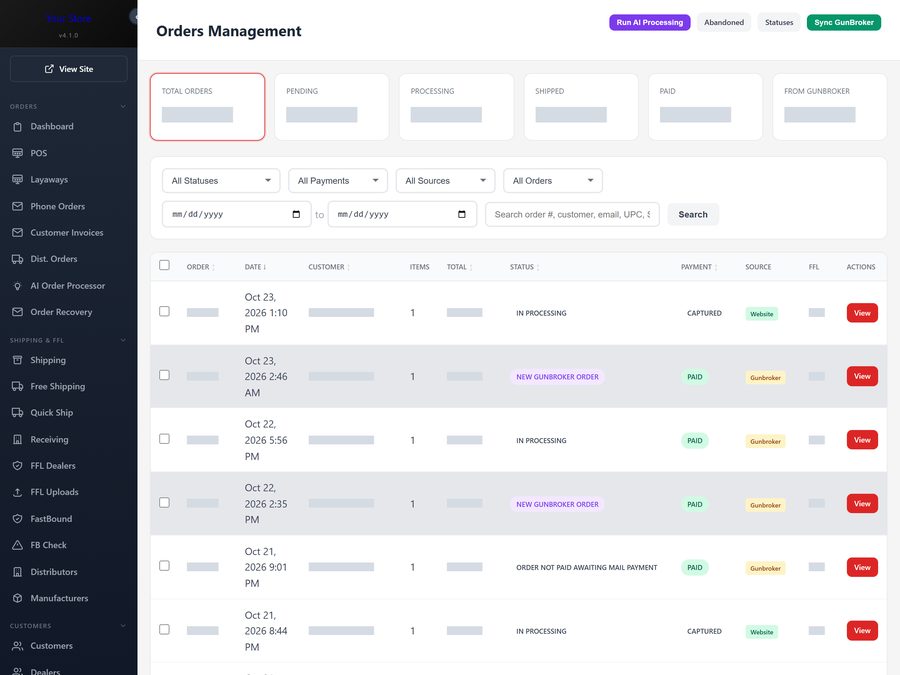This screenshot has width=900, height=675.
Task: Click the Phone Orders envelope icon
Action: coord(18,206)
